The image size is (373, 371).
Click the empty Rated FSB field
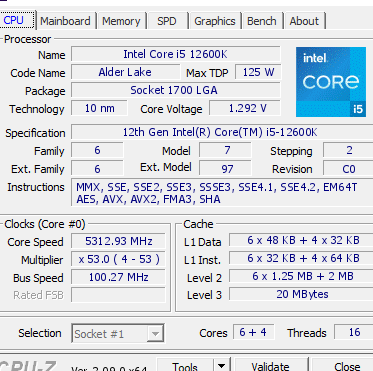point(118,295)
